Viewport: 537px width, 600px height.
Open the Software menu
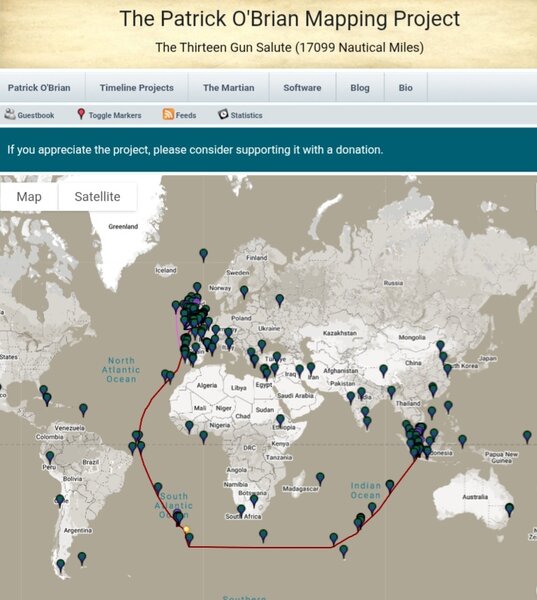click(x=302, y=88)
